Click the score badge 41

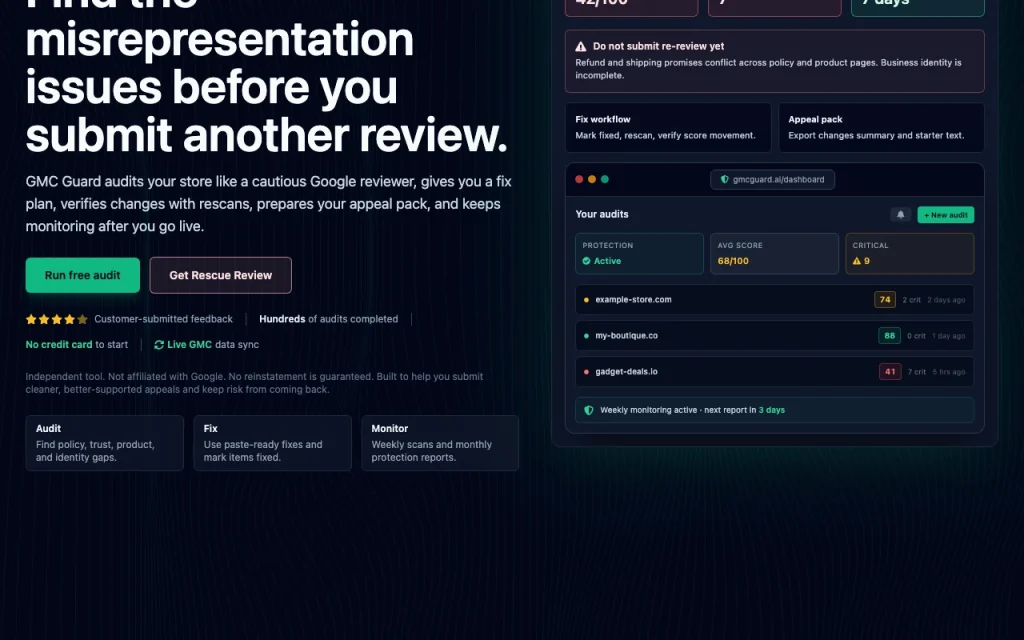pyautogui.click(x=890, y=372)
